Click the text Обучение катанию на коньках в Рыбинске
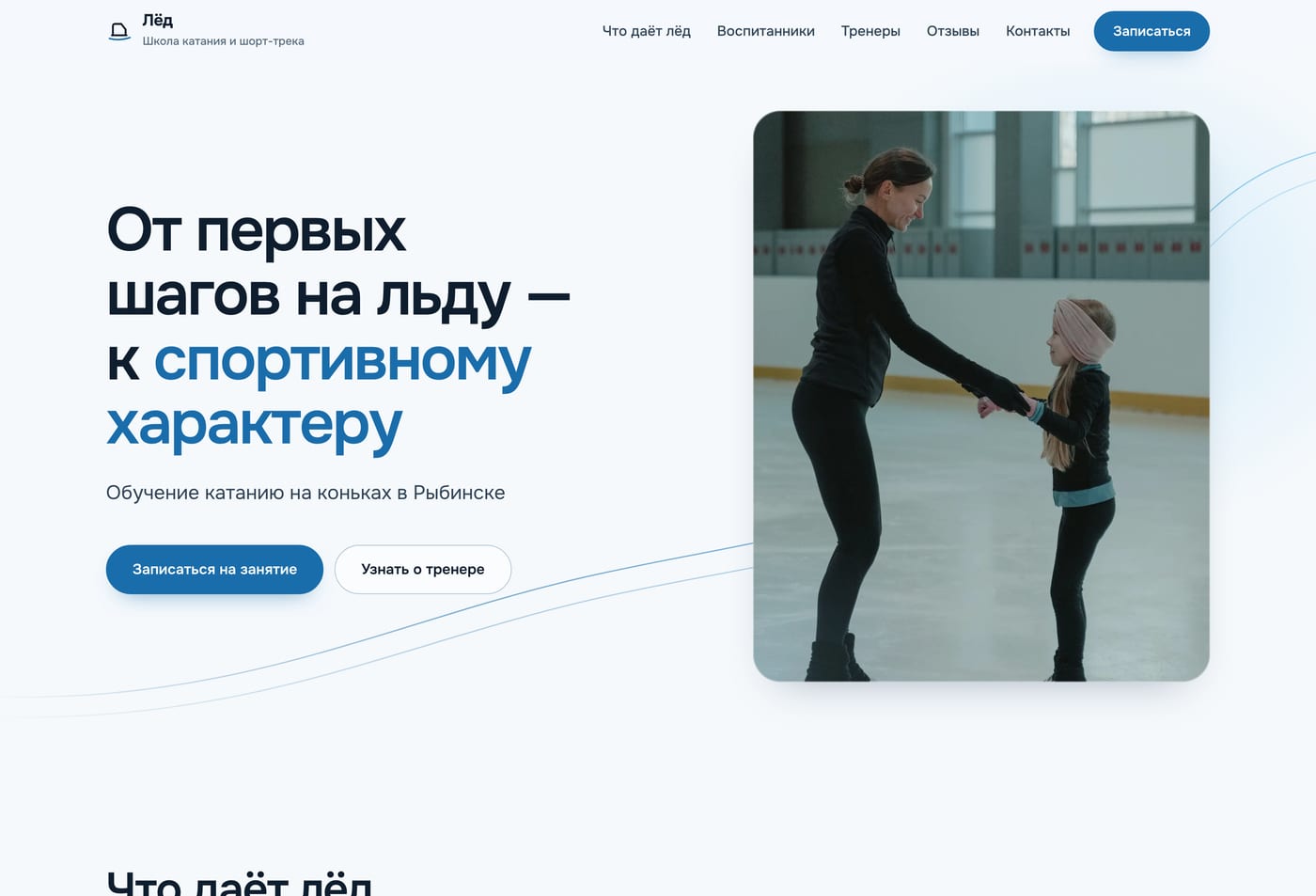The width and height of the screenshot is (1316, 896). coord(305,493)
